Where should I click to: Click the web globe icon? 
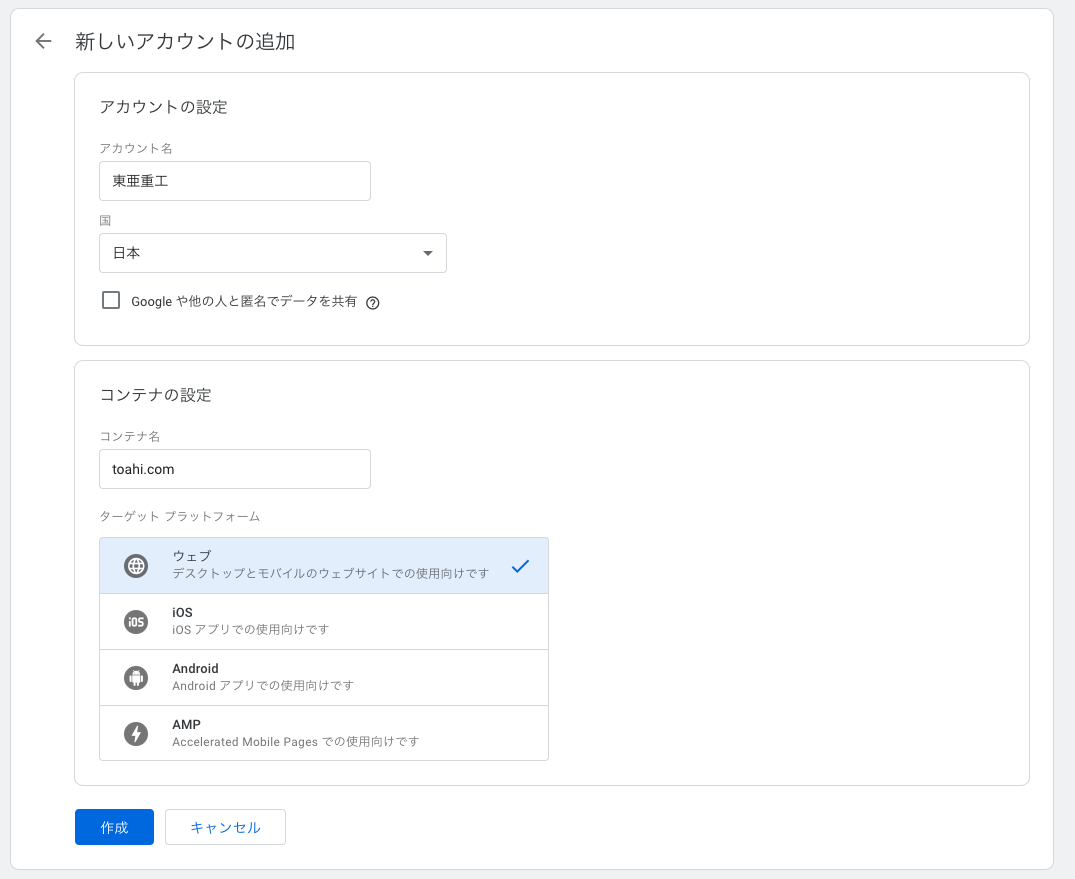(135, 565)
